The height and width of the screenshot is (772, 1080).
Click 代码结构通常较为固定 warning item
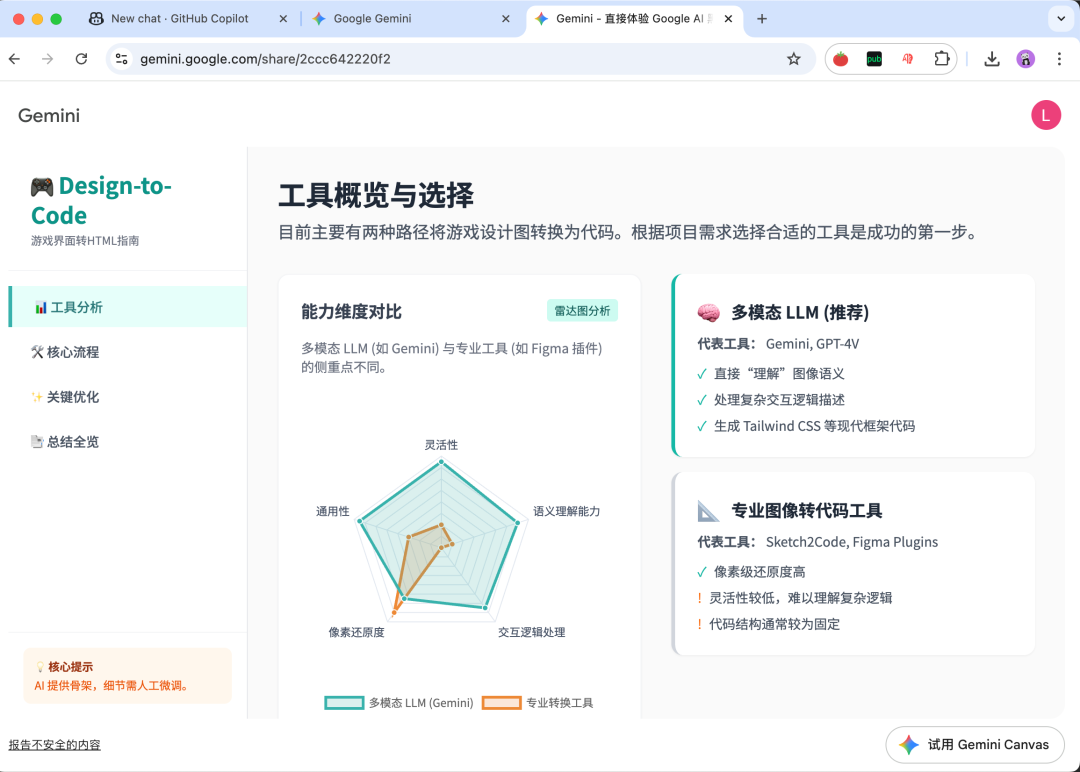click(x=774, y=625)
